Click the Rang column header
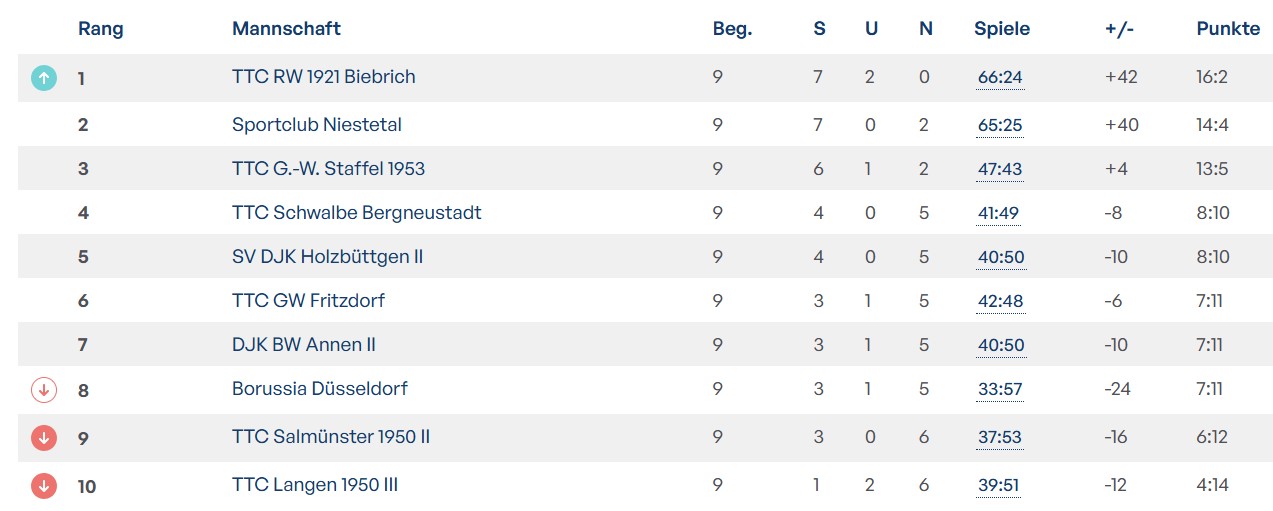 [x=100, y=29]
